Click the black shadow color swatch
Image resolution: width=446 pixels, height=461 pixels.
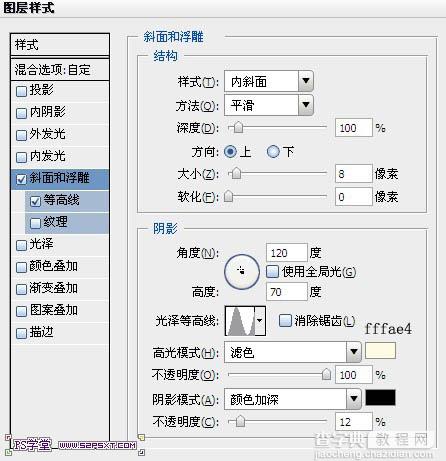[x=380, y=397]
